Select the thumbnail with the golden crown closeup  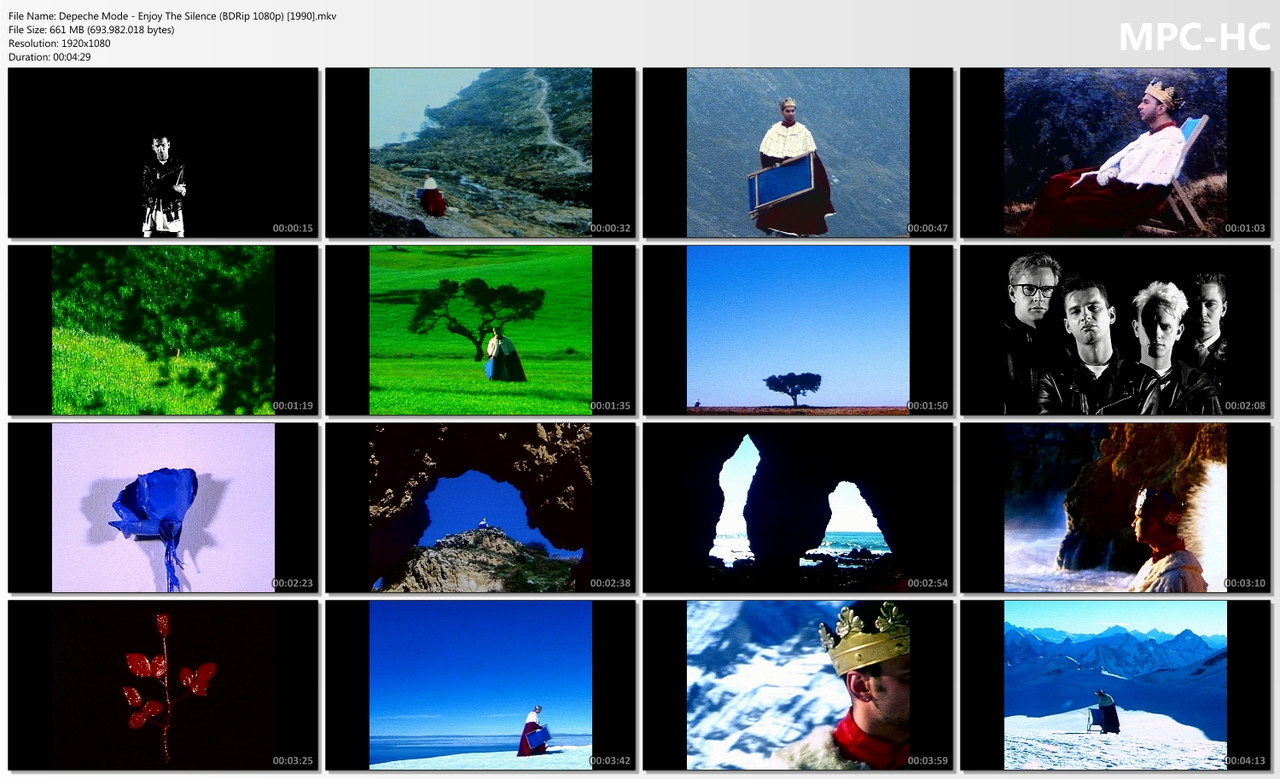pos(797,685)
